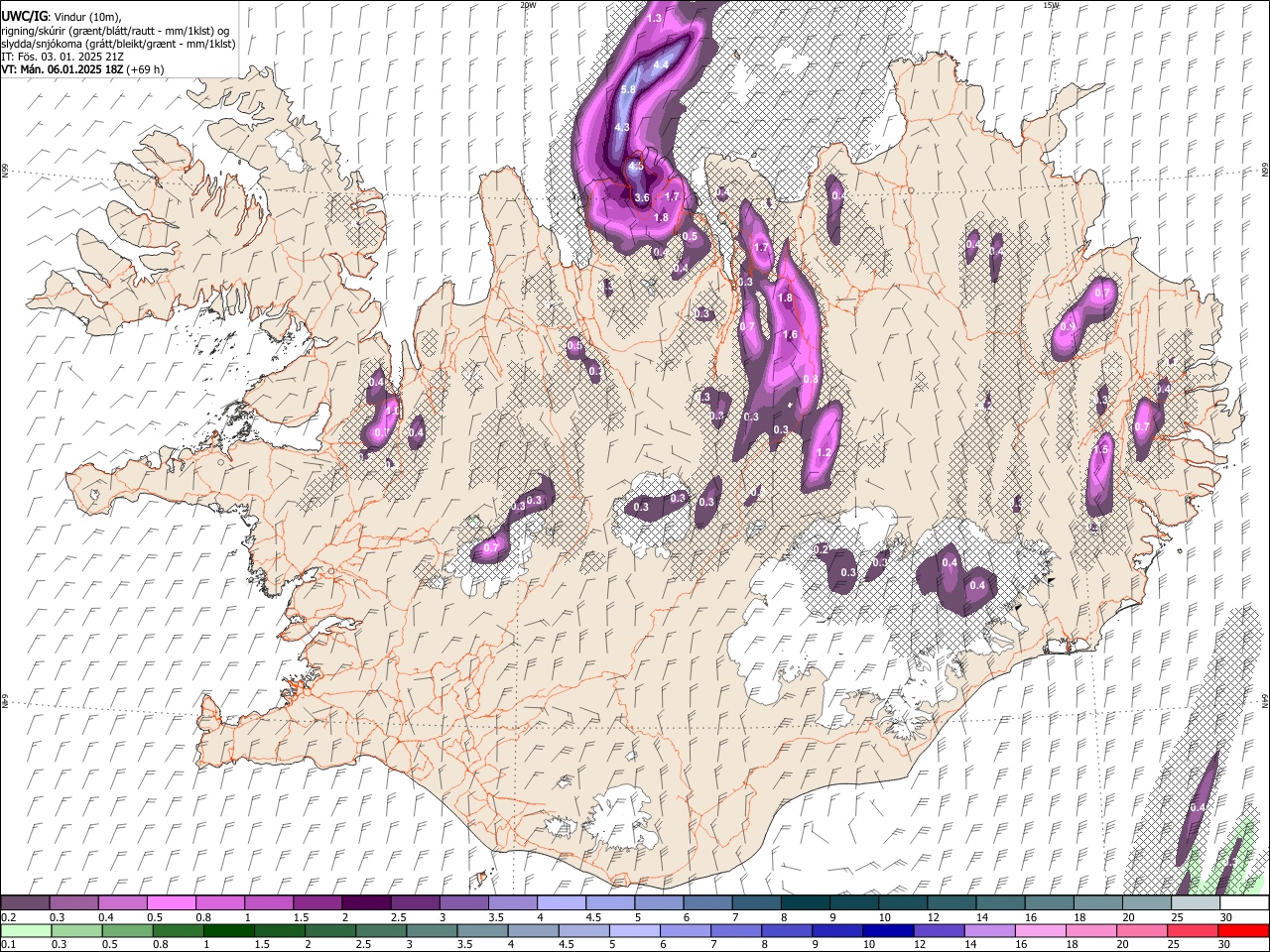
Task: Click the bright red 30 rain legend swatch
Action: (1244, 930)
